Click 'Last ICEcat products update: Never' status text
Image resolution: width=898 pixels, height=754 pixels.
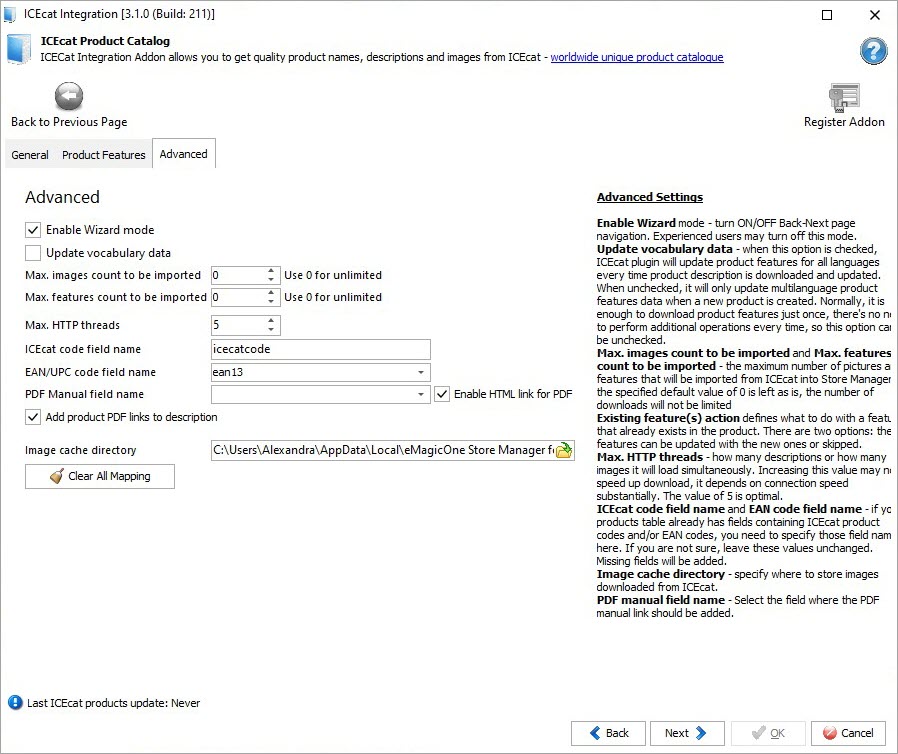tap(113, 703)
